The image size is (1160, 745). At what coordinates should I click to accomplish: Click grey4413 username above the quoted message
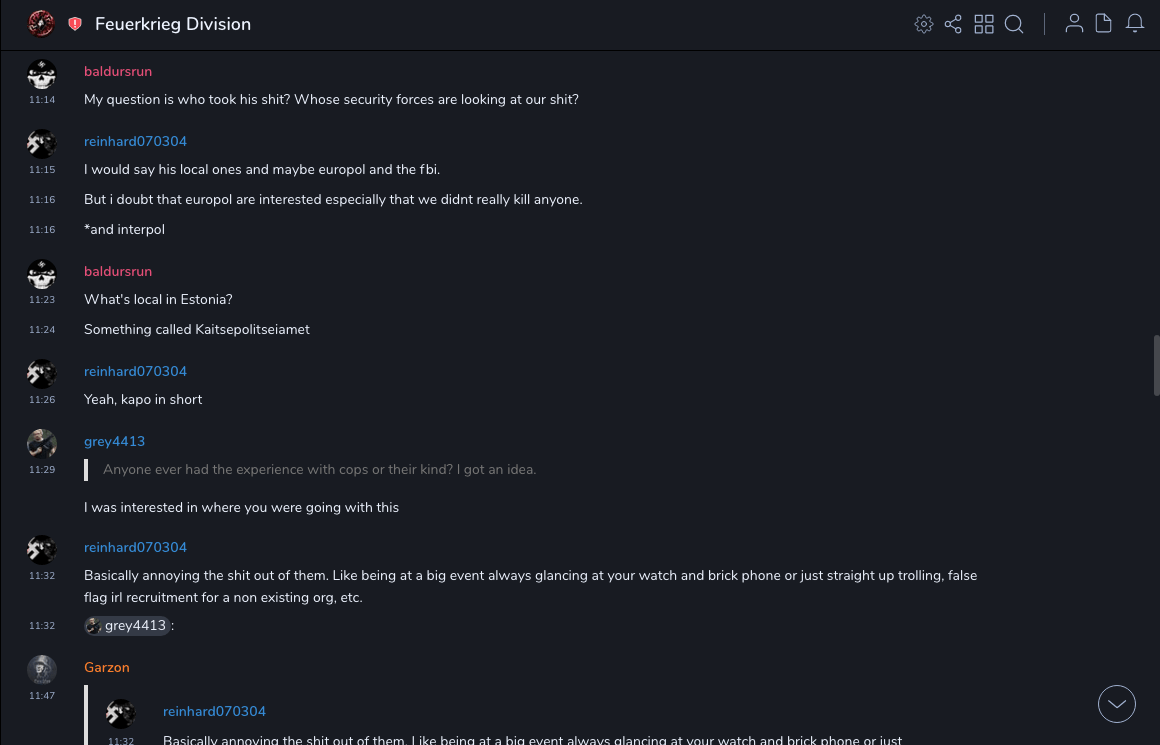112,441
